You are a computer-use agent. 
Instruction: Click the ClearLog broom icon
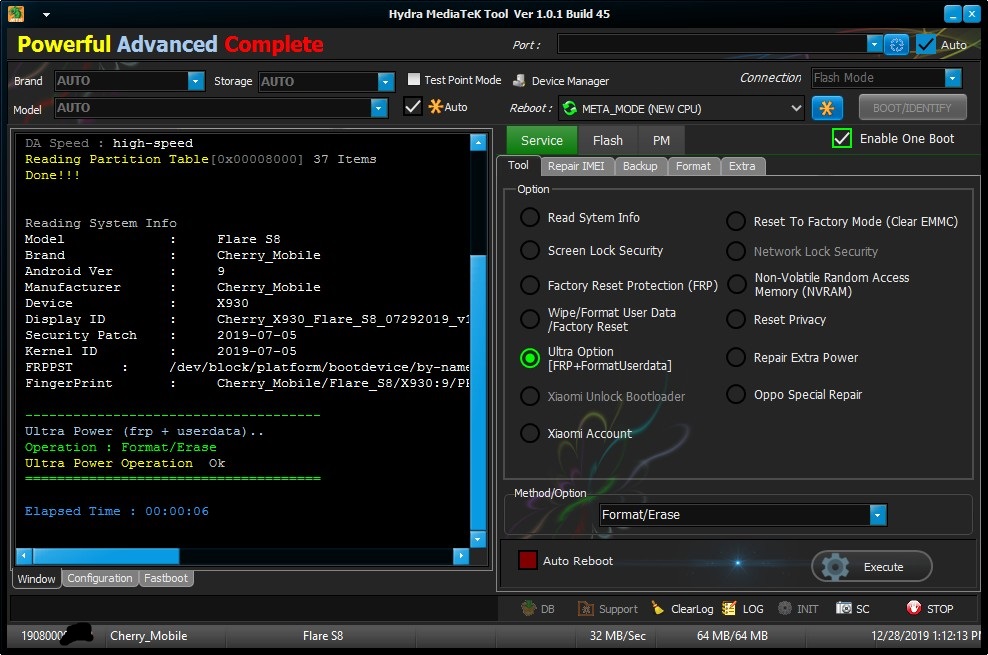click(x=657, y=608)
